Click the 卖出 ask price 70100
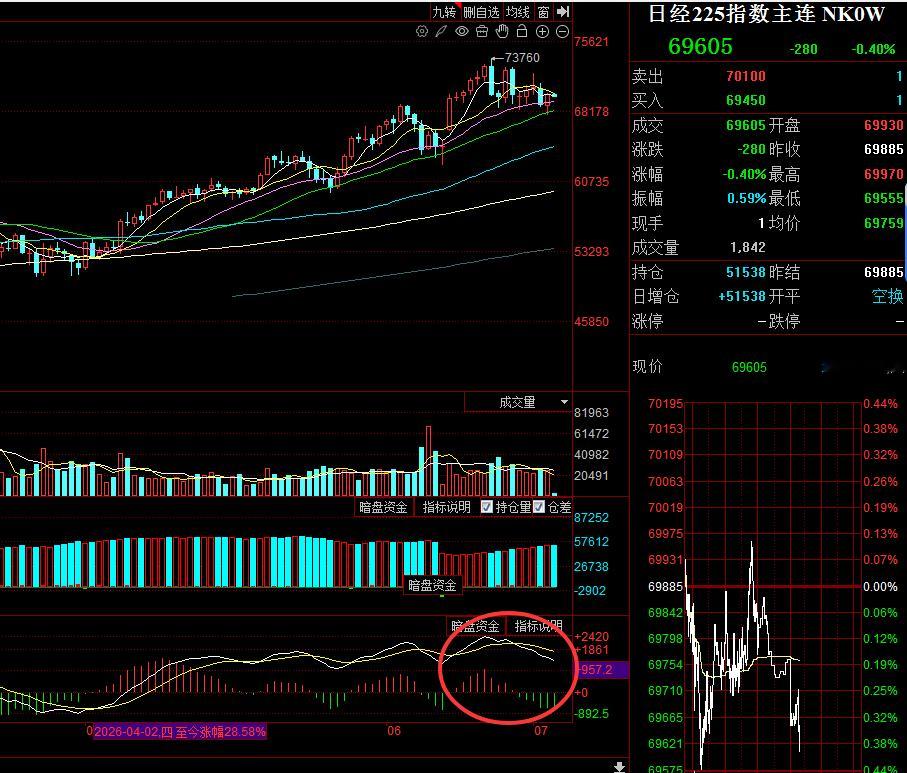Screen dimensions: 907x773 coord(746,76)
